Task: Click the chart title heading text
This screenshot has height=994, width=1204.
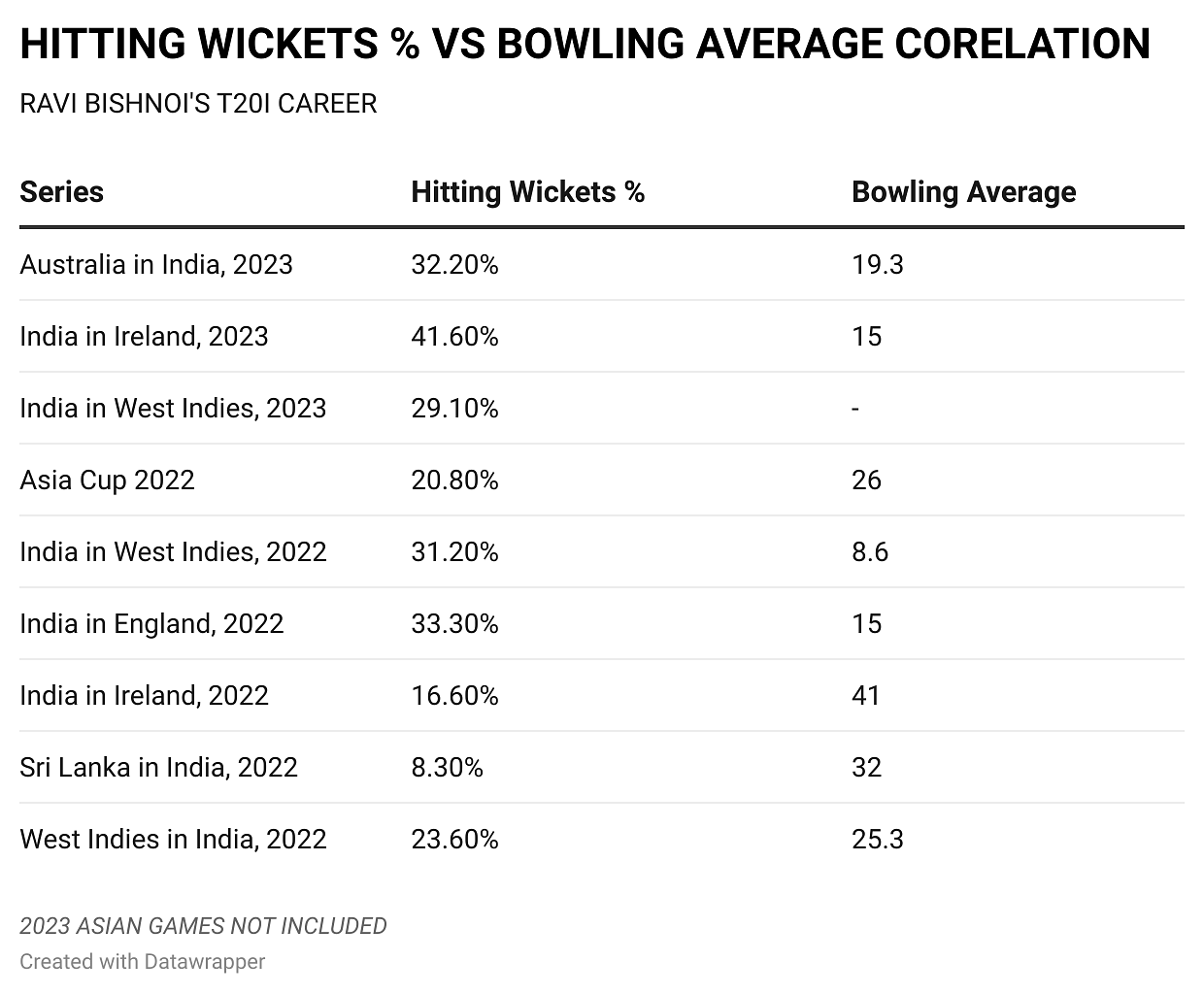Action: tap(585, 45)
